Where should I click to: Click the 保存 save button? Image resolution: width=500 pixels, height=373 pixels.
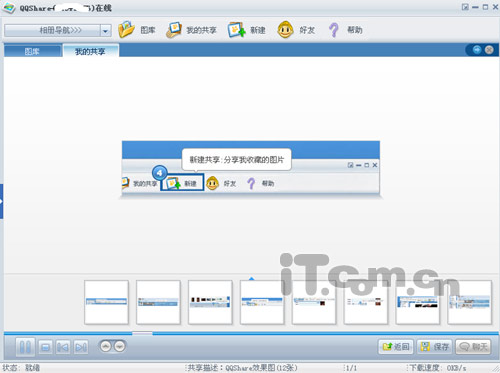coord(435,347)
